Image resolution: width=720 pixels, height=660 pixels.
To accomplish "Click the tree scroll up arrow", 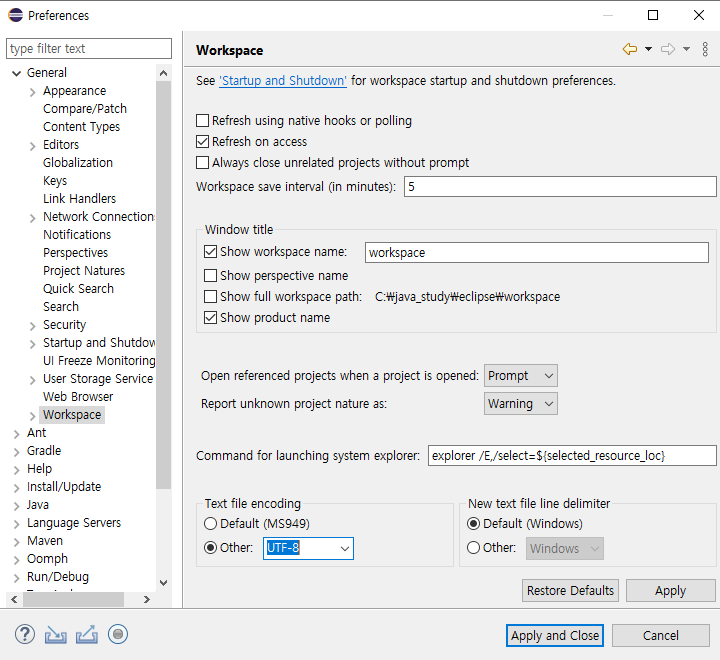I will pos(163,73).
